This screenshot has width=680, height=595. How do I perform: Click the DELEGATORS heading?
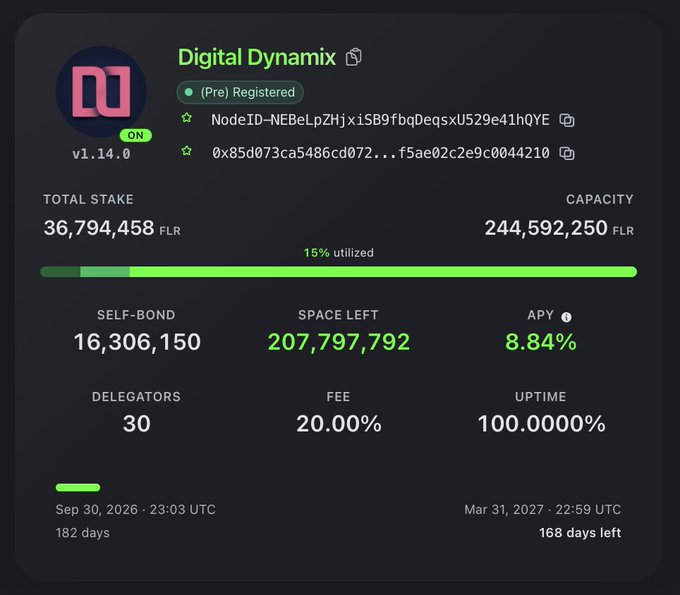pos(136,397)
